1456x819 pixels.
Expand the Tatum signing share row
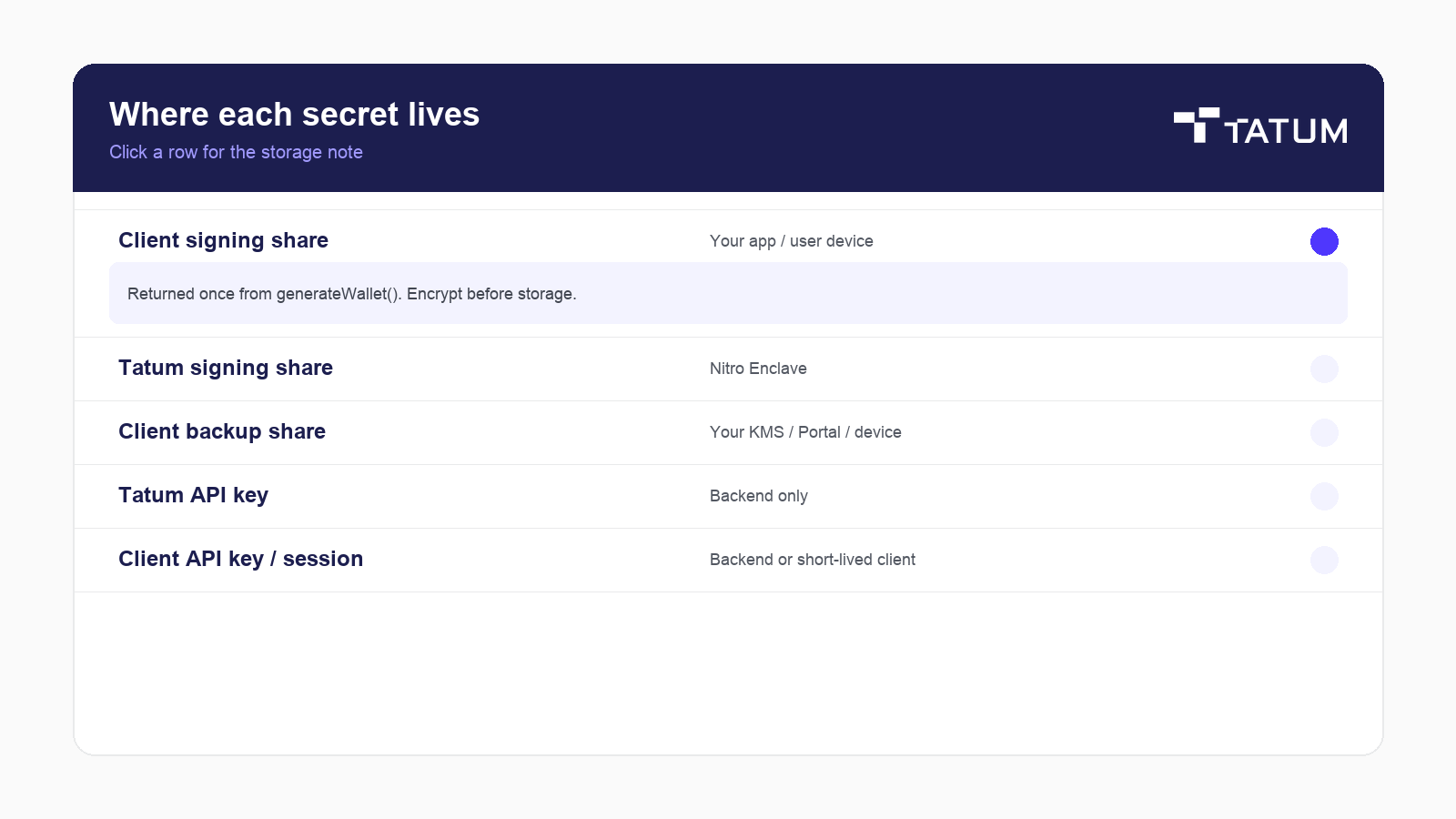(x=728, y=369)
